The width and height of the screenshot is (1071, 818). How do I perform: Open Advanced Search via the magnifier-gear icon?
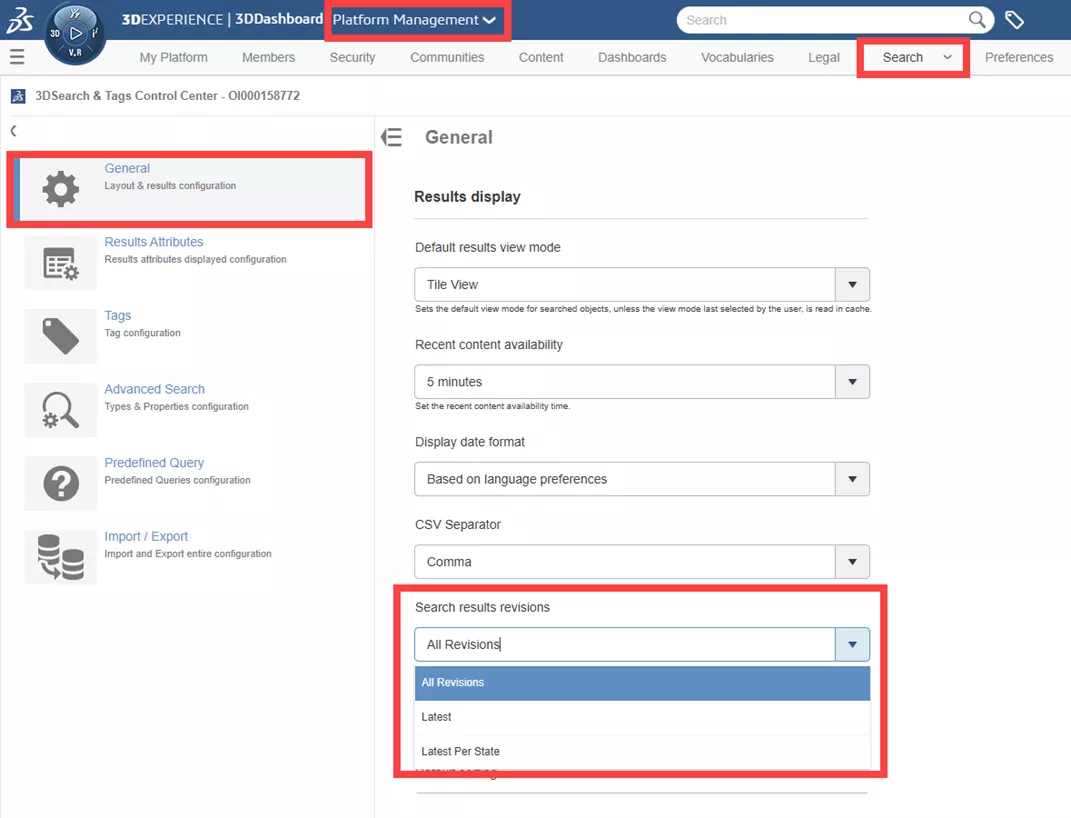(60, 410)
